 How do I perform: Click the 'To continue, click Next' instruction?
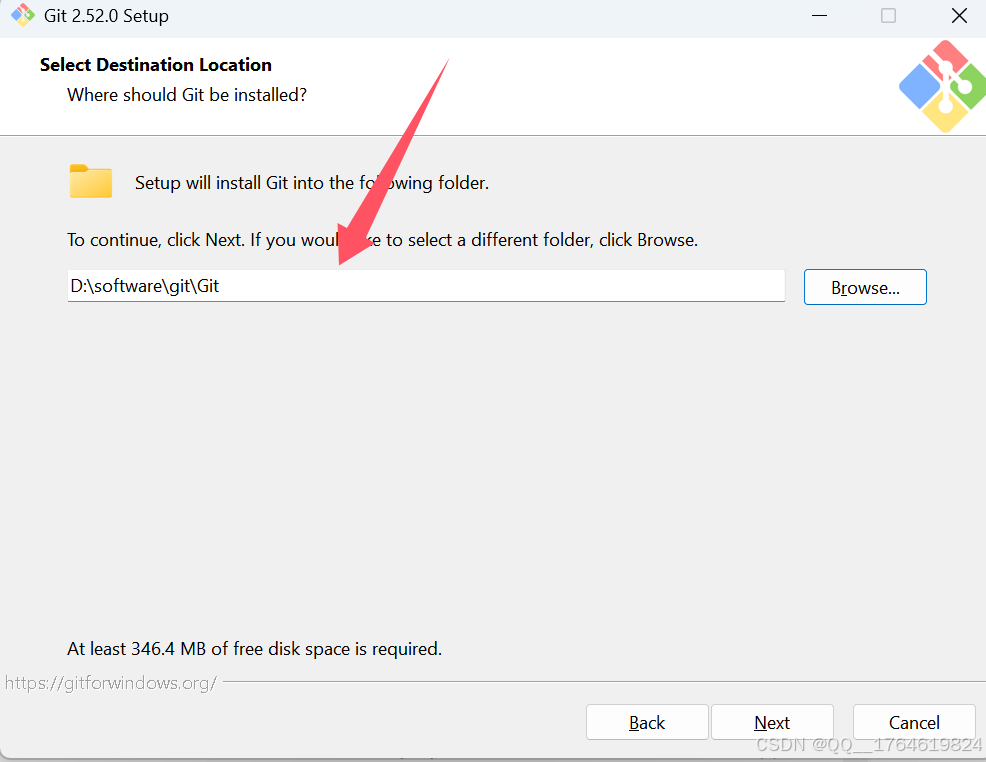[x=382, y=240]
